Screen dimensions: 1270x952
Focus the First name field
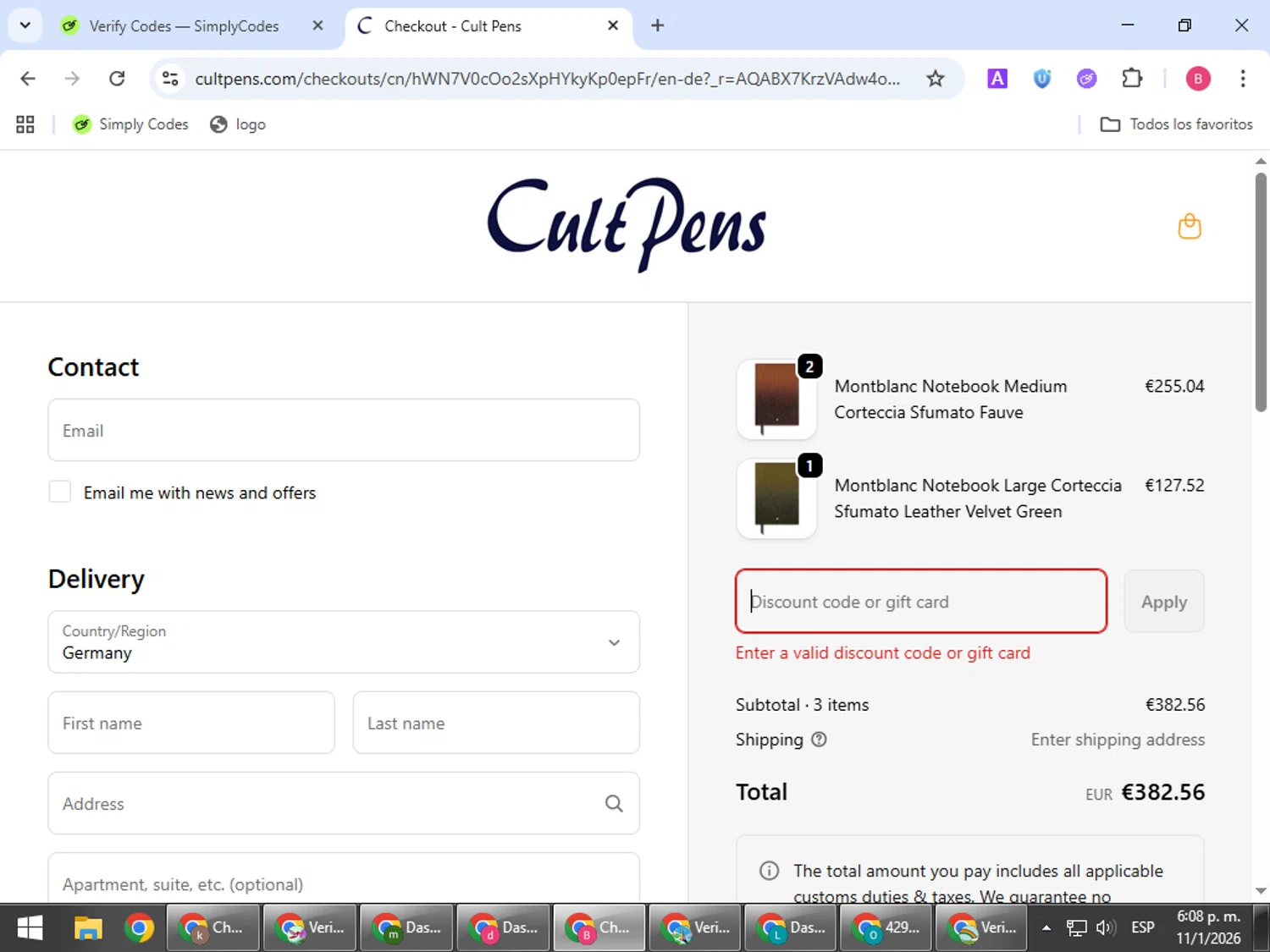(191, 723)
